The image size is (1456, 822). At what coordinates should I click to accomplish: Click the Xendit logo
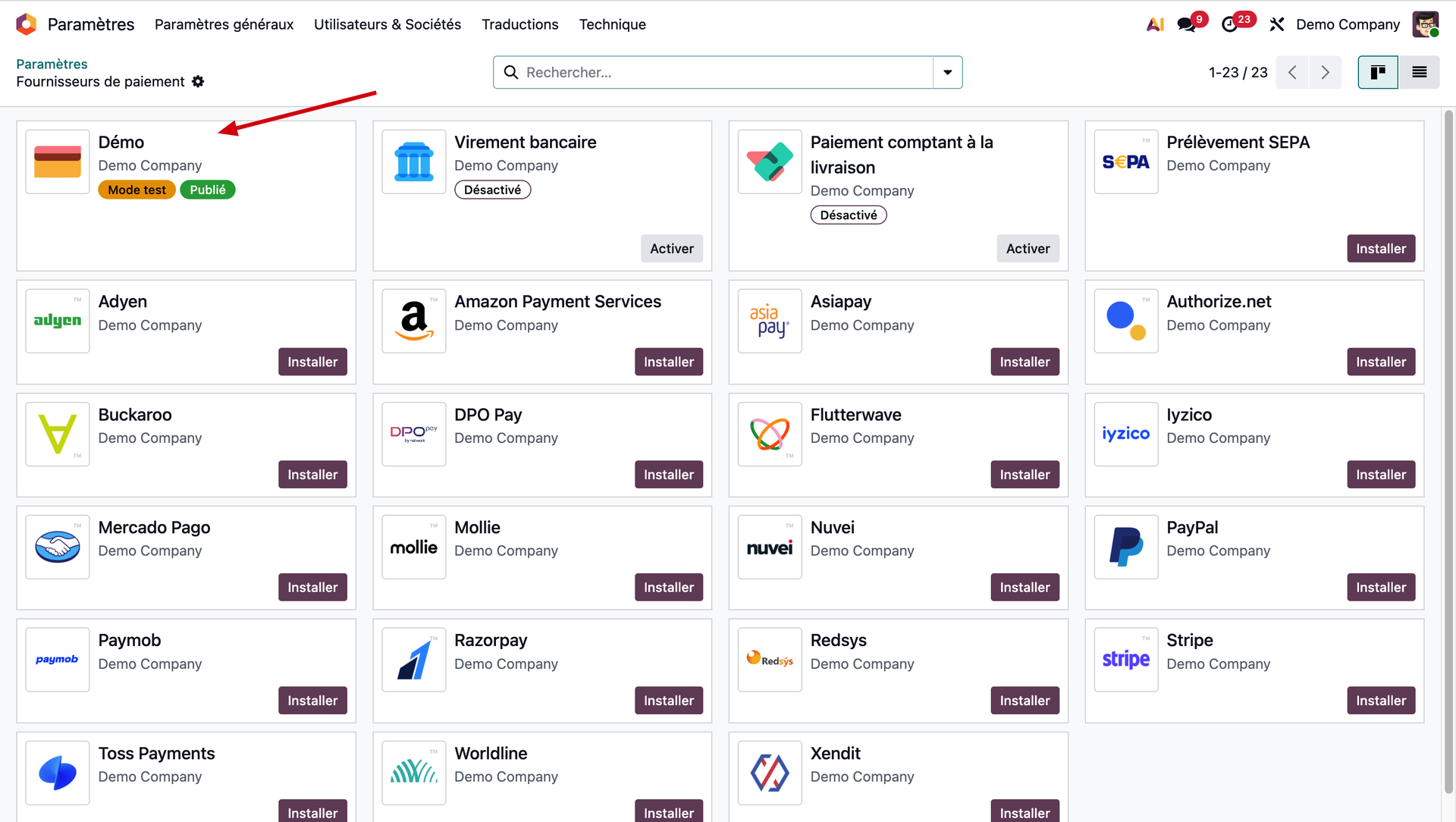[770, 773]
